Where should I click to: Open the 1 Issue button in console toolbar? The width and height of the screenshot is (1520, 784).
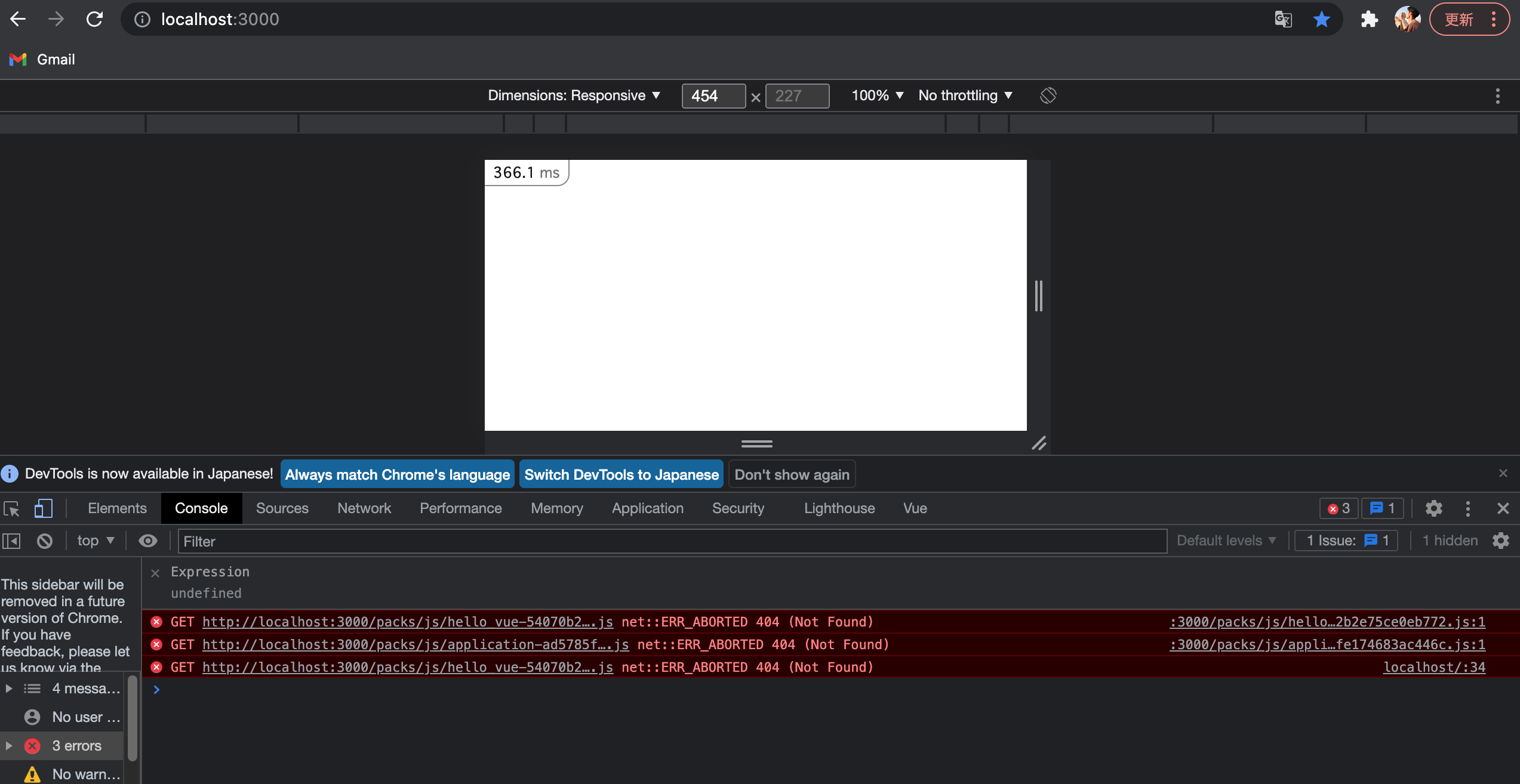tap(1346, 541)
